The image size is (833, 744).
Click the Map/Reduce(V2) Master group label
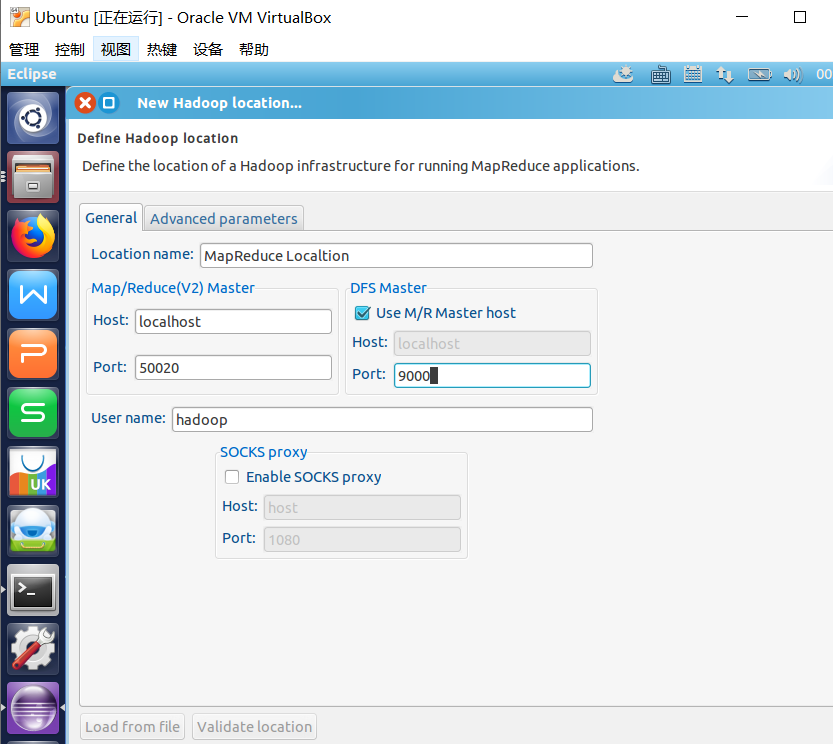pyautogui.click(x=173, y=288)
